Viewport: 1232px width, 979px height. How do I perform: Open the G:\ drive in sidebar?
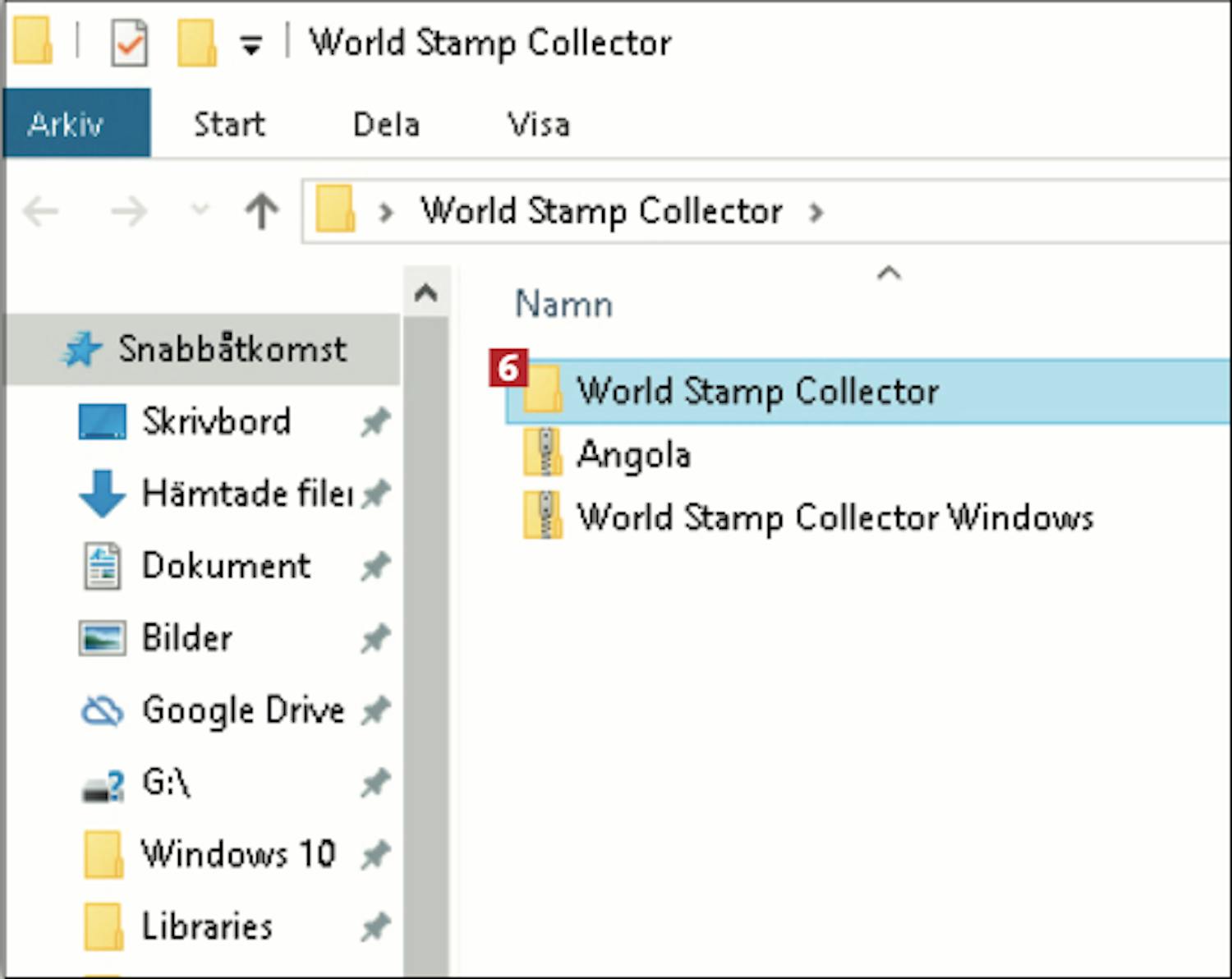167,782
